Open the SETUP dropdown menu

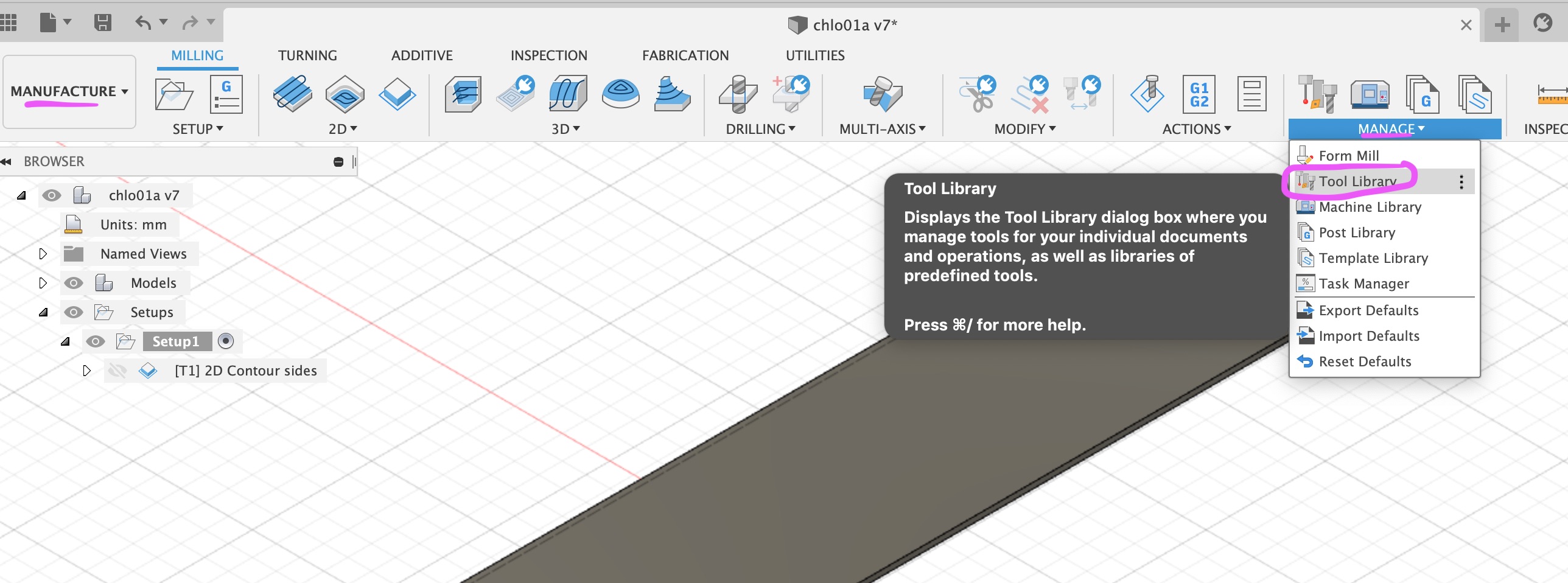pyautogui.click(x=198, y=129)
